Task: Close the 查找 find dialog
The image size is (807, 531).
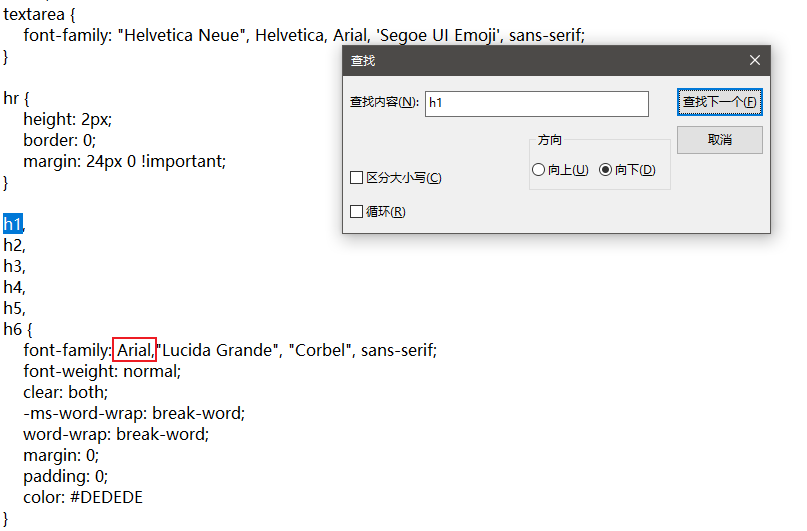Action: tap(755, 60)
